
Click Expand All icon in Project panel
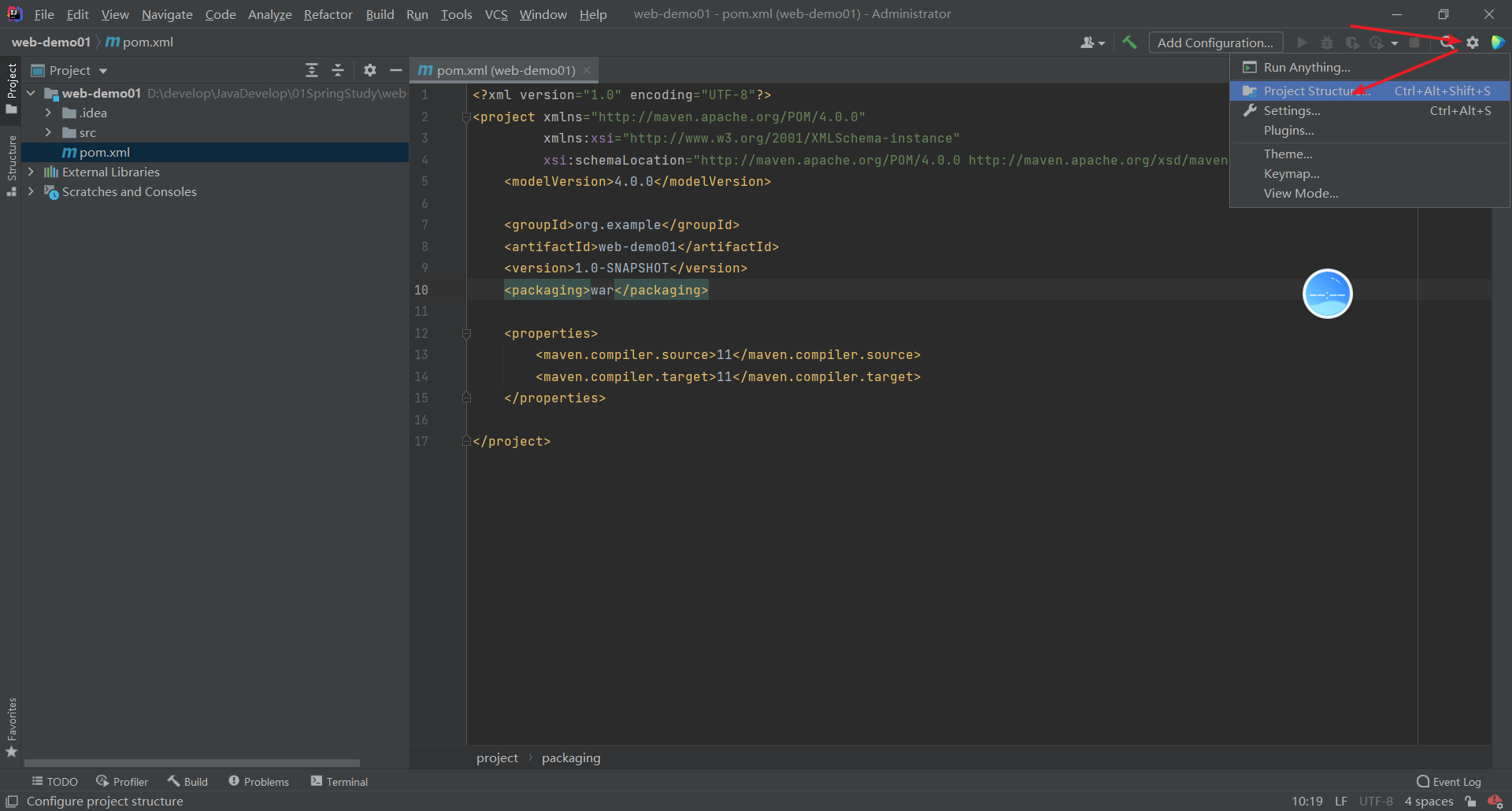[x=312, y=70]
